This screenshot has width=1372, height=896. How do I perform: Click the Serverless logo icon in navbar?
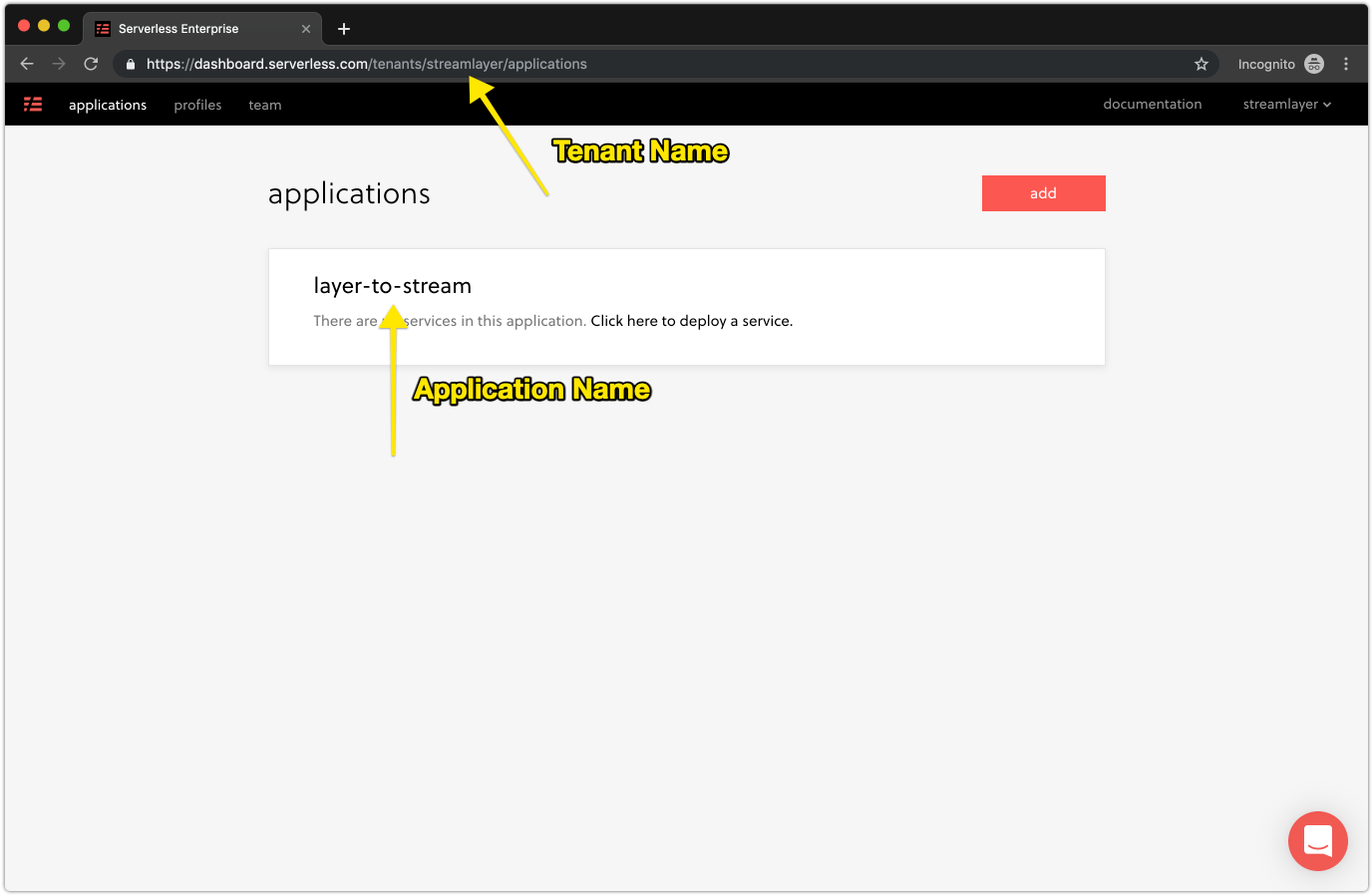pyautogui.click(x=33, y=104)
